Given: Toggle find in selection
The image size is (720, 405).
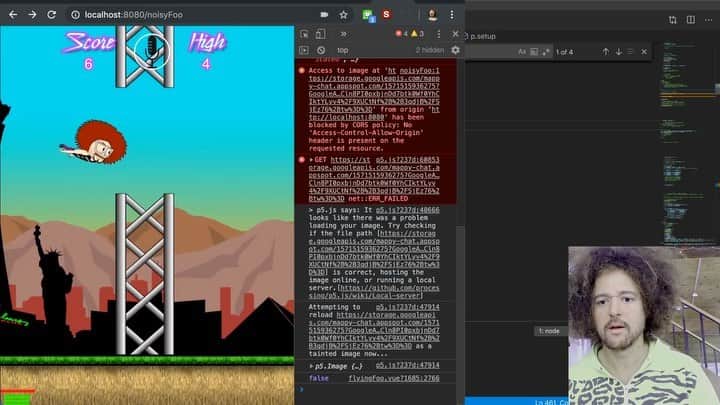Looking at the screenshot, I should point(630,52).
